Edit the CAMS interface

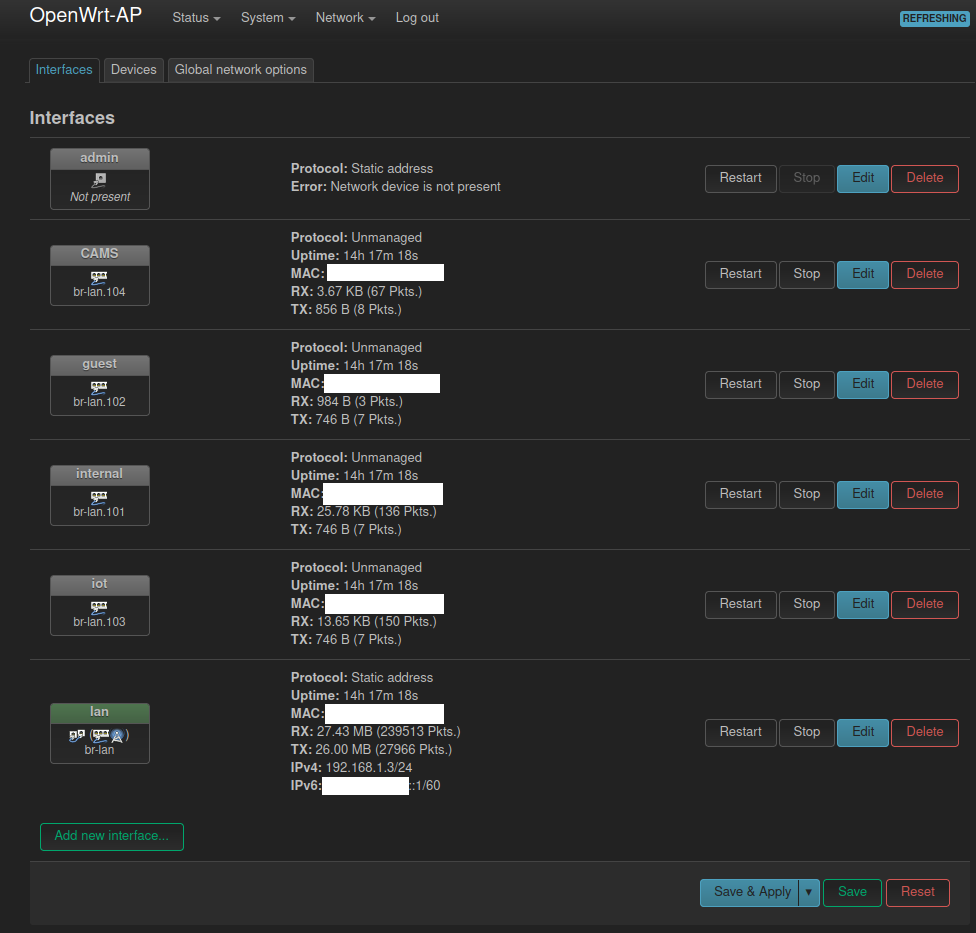click(863, 274)
